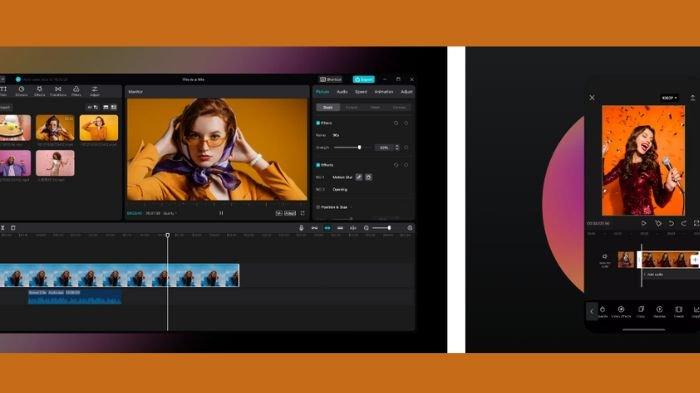700x393 pixels.
Task: Open the 1080P resolution dropdown on the phone
Action: (669, 97)
